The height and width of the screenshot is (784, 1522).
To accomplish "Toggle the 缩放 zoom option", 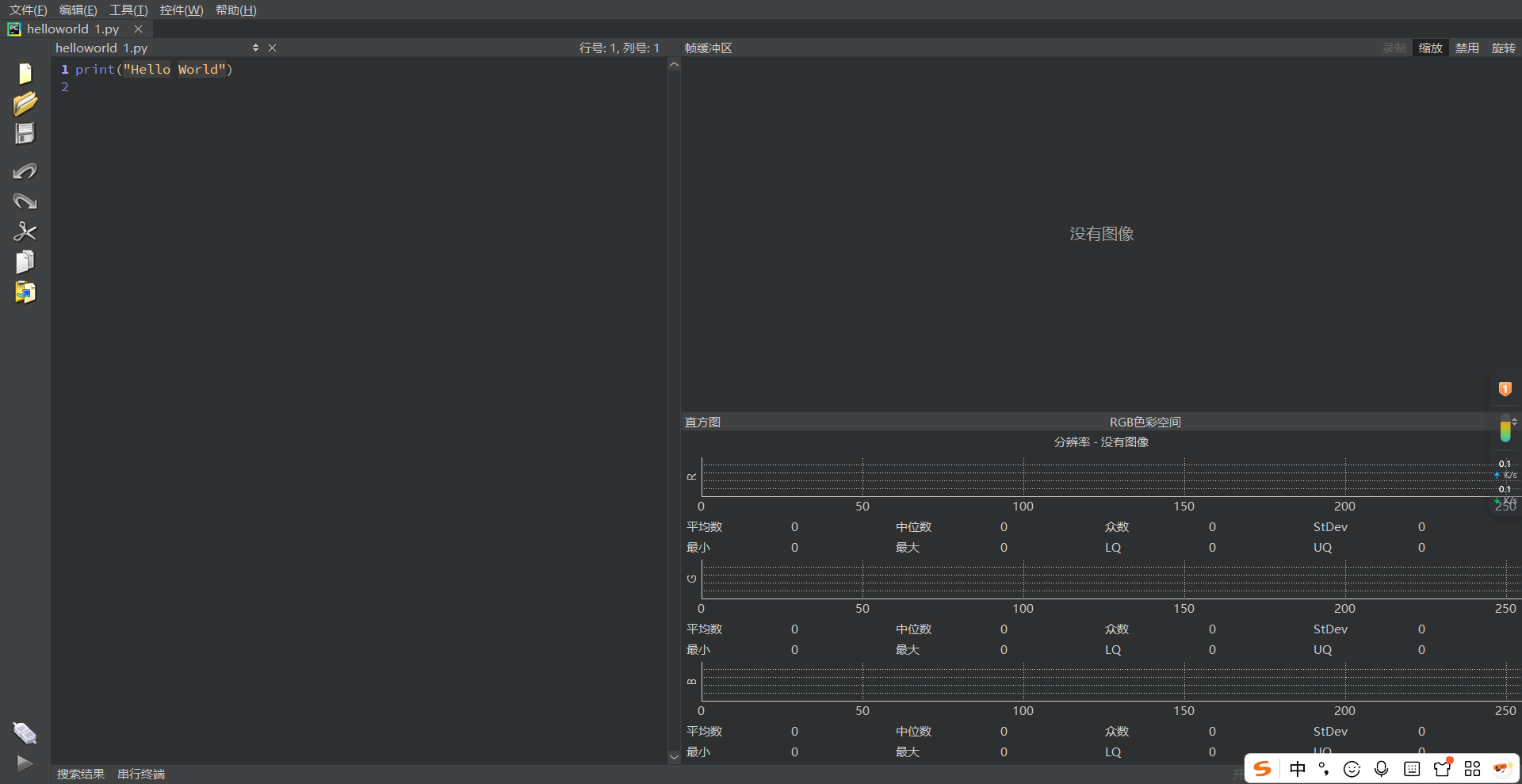I will [1430, 48].
